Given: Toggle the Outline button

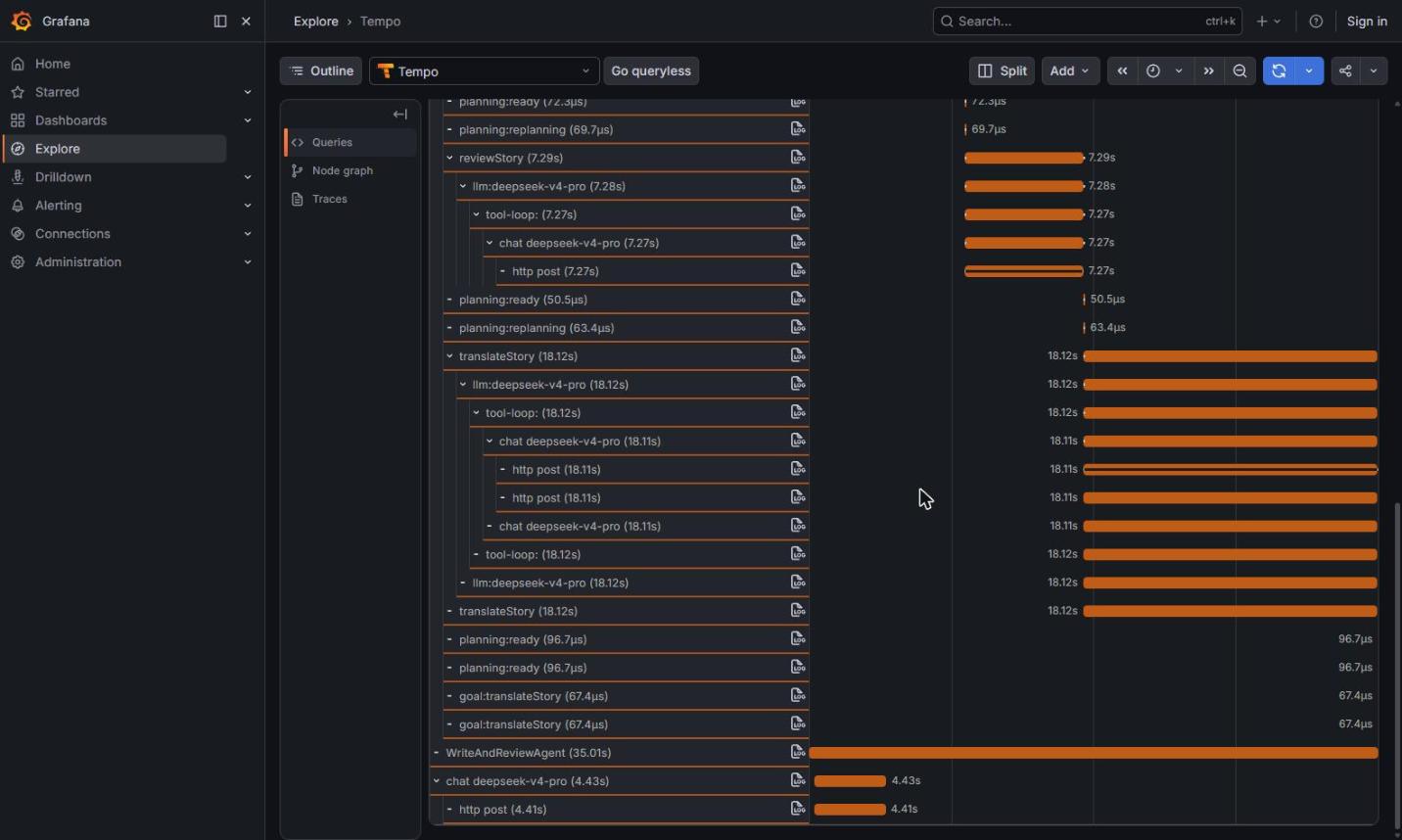Looking at the screenshot, I should pyautogui.click(x=321, y=70).
